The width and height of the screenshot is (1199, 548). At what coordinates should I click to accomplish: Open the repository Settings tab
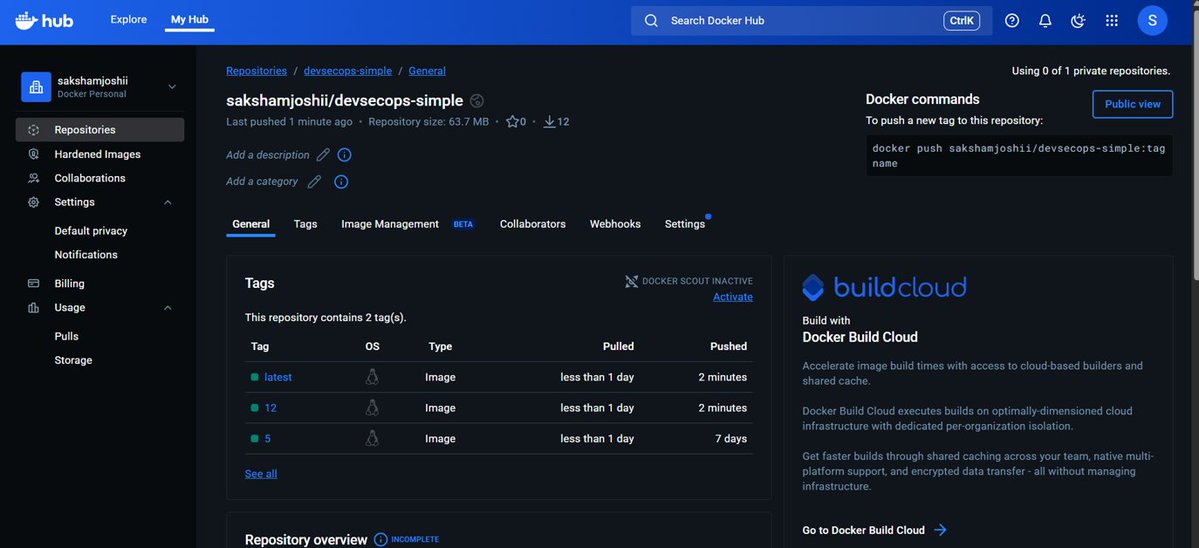(684, 224)
